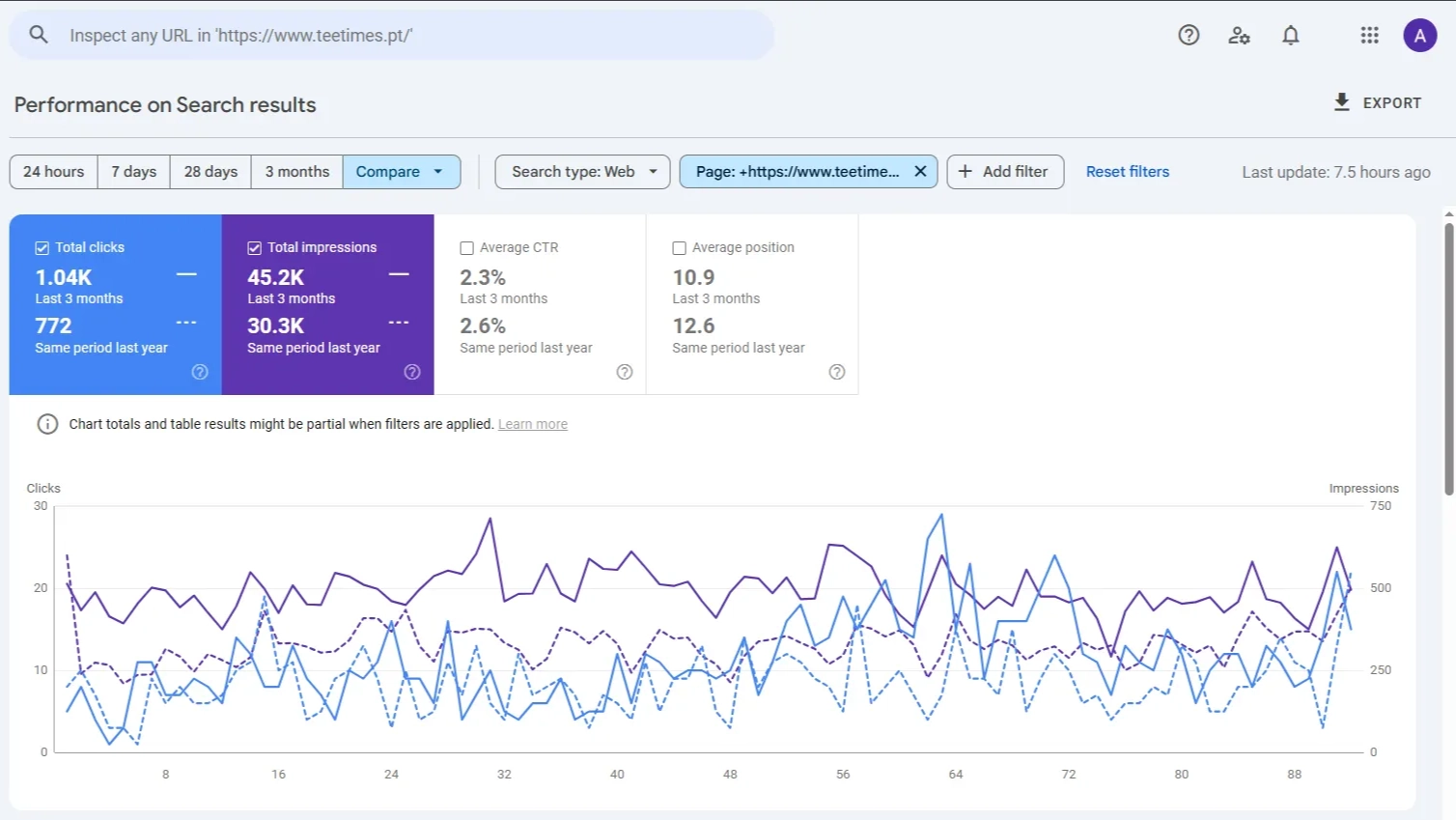Open the Search type: Web dropdown
1456x820 pixels.
[581, 171]
